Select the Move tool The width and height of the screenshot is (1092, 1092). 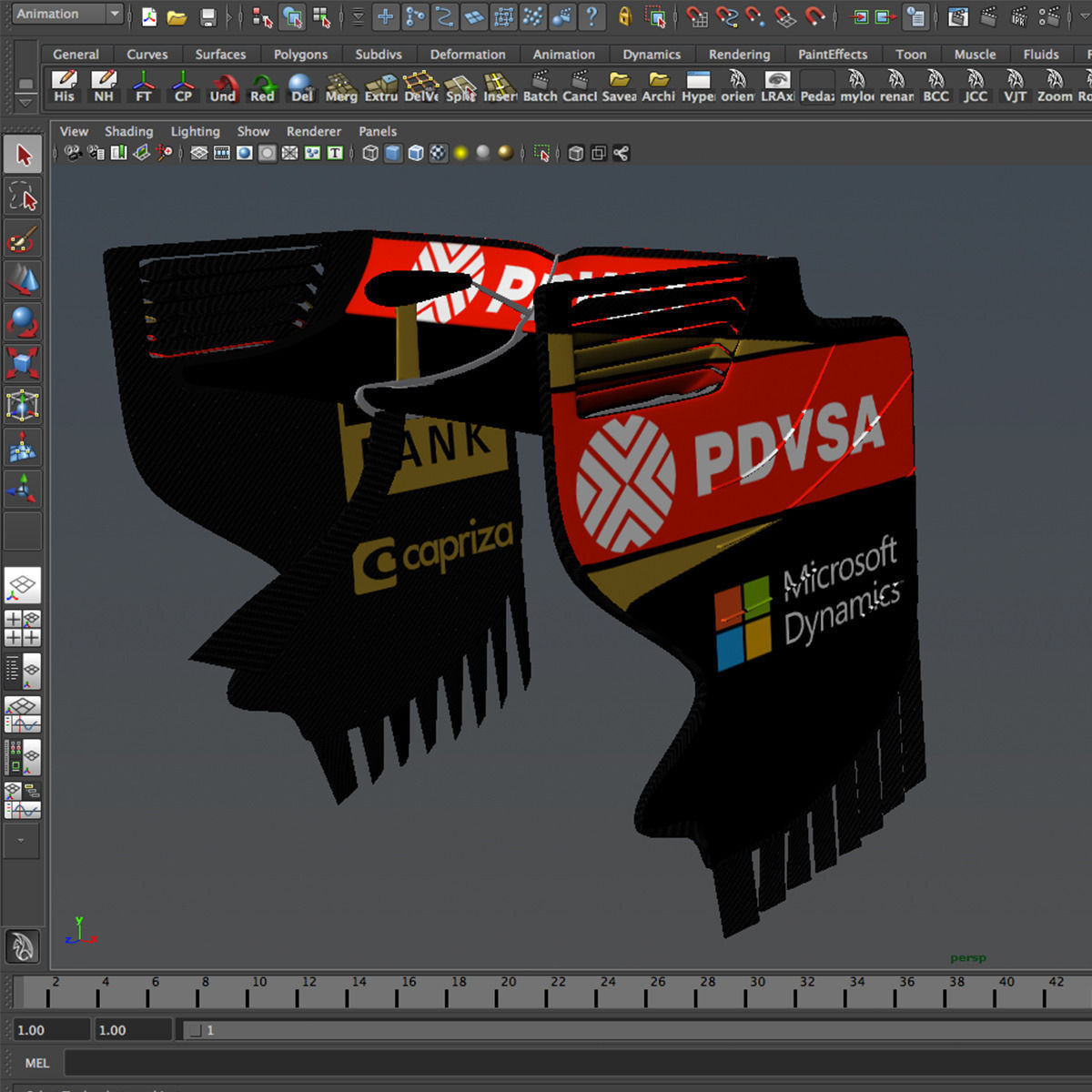[23, 280]
